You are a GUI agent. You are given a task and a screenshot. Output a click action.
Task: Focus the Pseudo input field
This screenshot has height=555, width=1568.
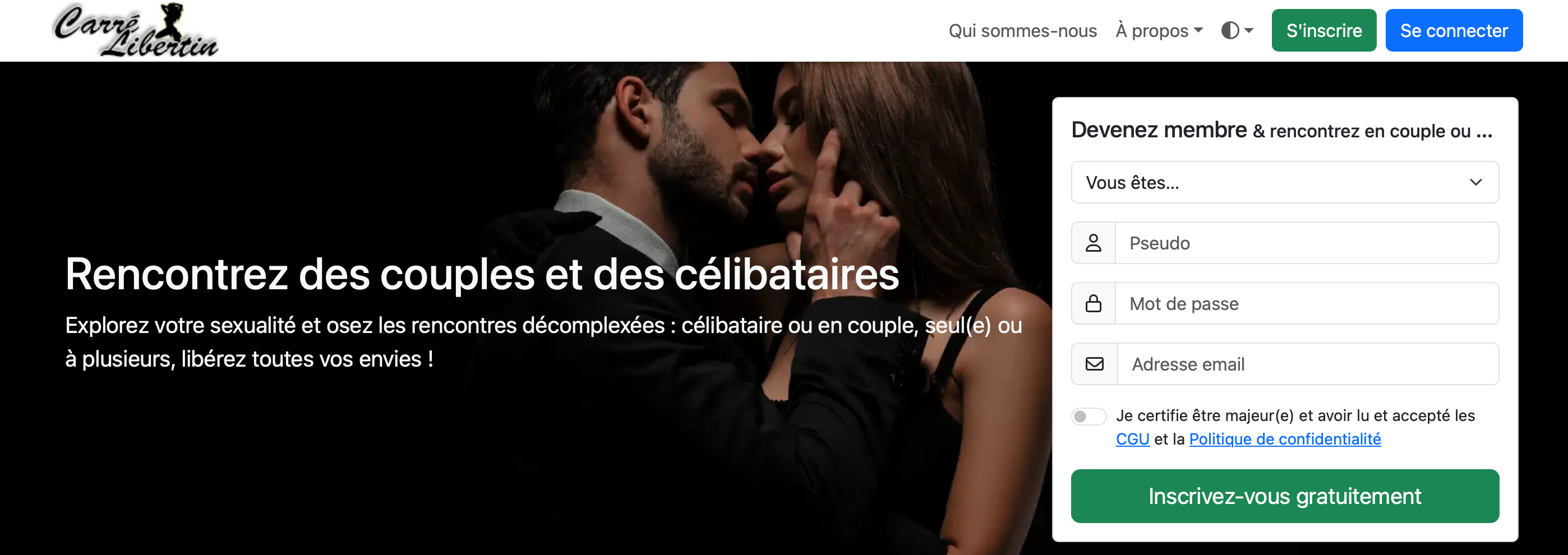point(1306,243)
